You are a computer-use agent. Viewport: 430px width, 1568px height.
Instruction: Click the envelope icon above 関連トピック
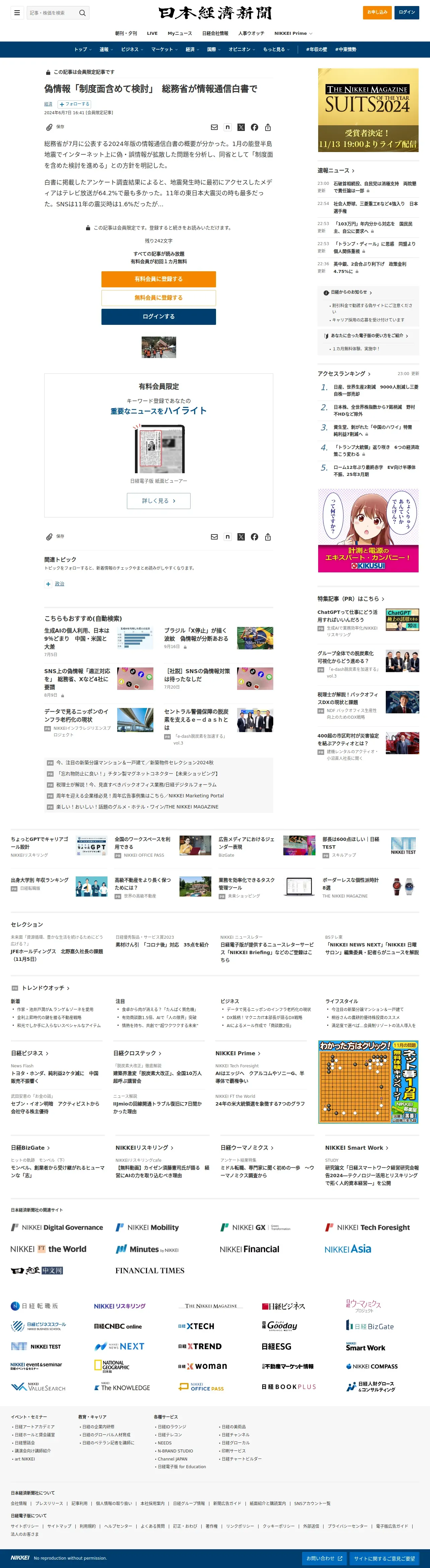pos(214,537)
